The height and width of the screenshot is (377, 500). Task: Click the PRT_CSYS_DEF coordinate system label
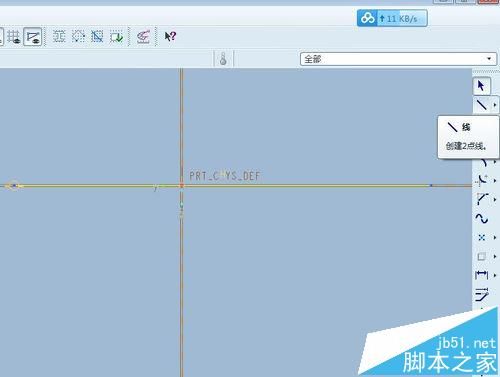click(x=224, y=176)
